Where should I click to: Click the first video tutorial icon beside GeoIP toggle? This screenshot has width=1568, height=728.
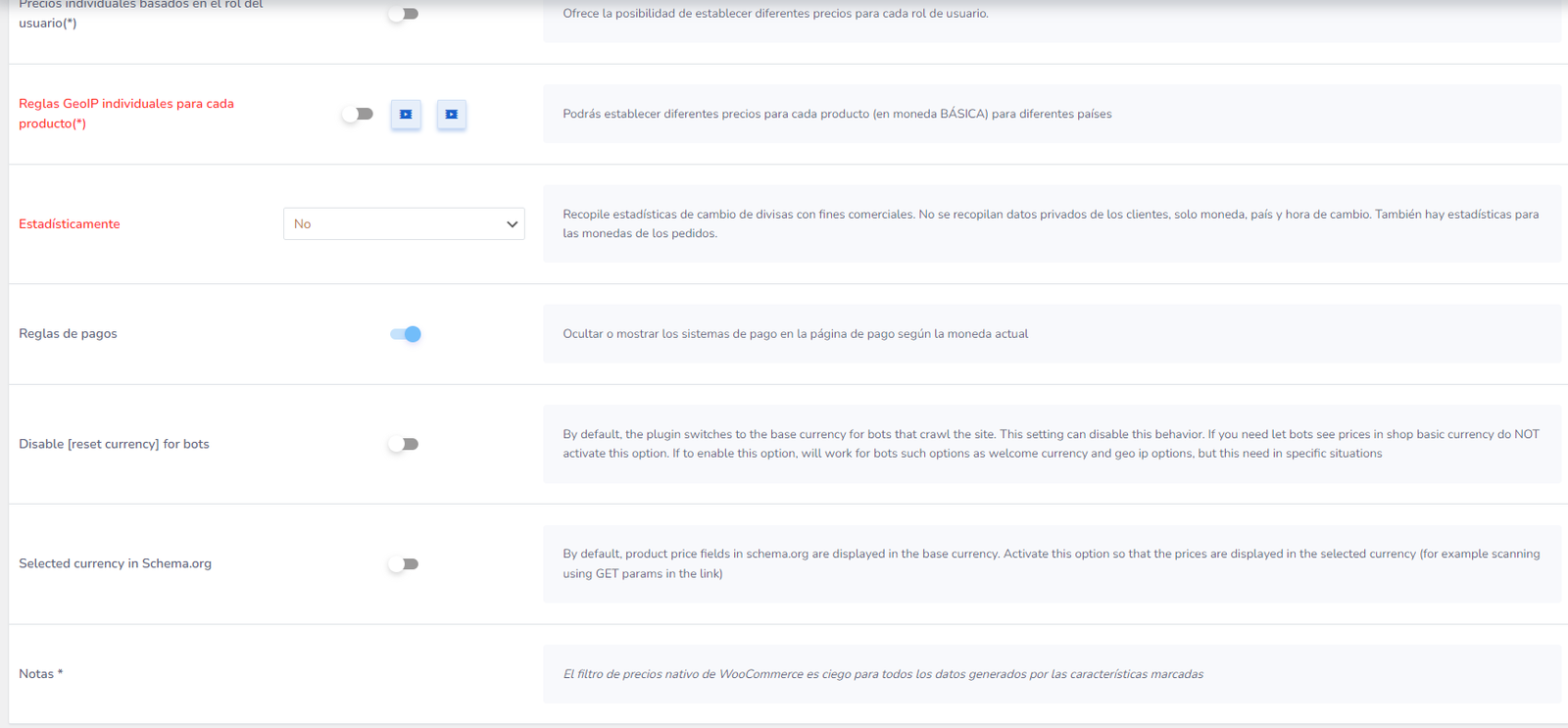pos(406,115)
